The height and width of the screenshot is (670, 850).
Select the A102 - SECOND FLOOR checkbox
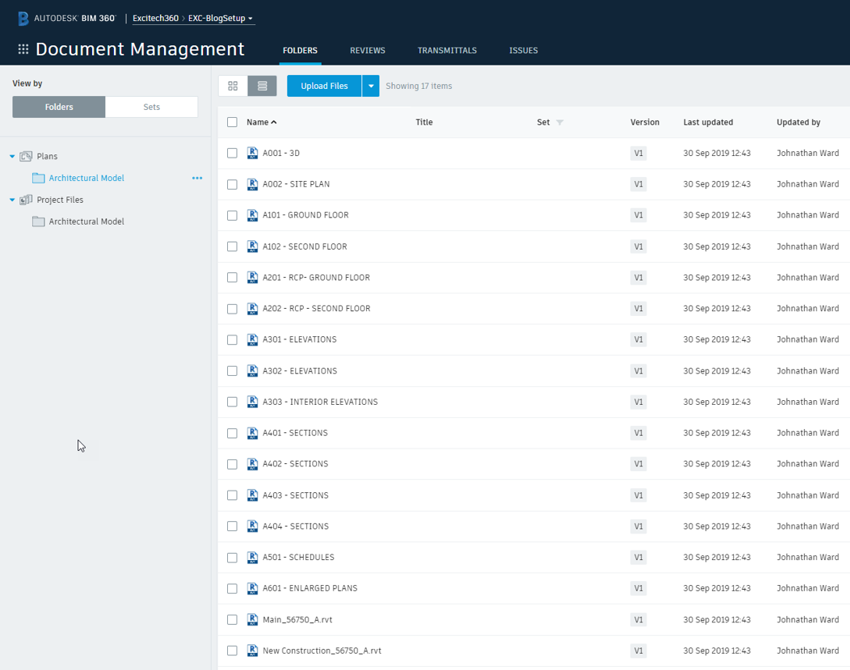coord(232,246)
